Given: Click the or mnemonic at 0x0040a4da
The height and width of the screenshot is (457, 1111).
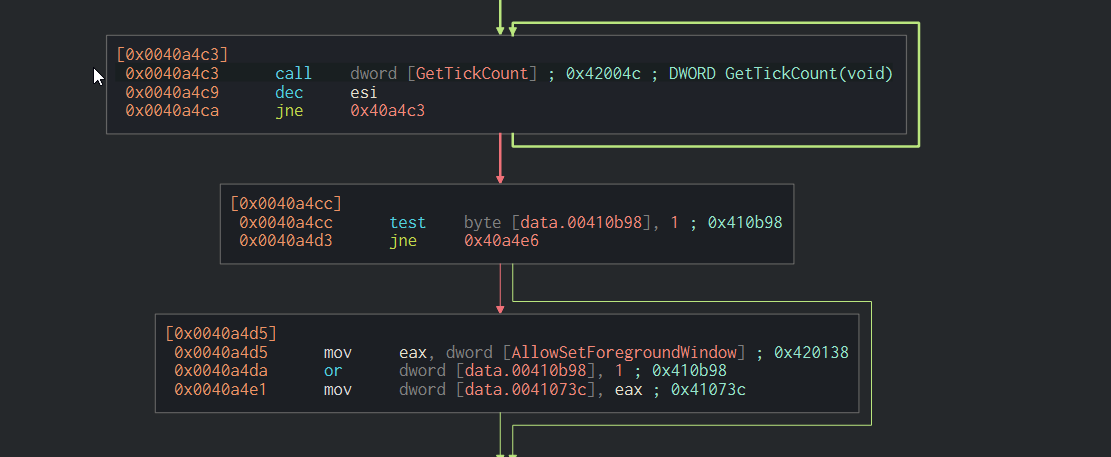Looking at the screenshot, I should (x=332, y=370).
